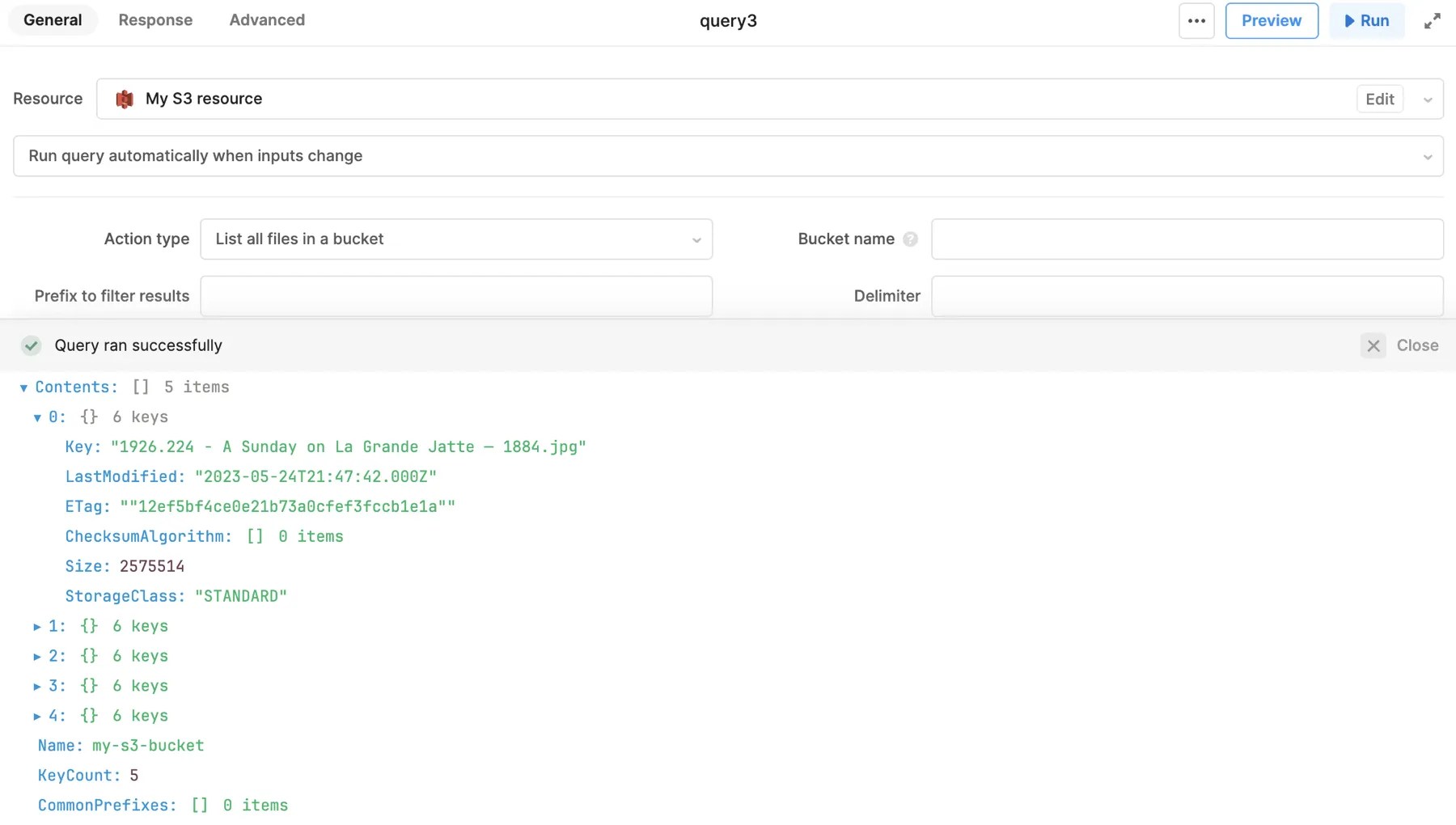Click the S3 resource icon beside My S3 resource

pyautogui.click(x=123, y=99)
